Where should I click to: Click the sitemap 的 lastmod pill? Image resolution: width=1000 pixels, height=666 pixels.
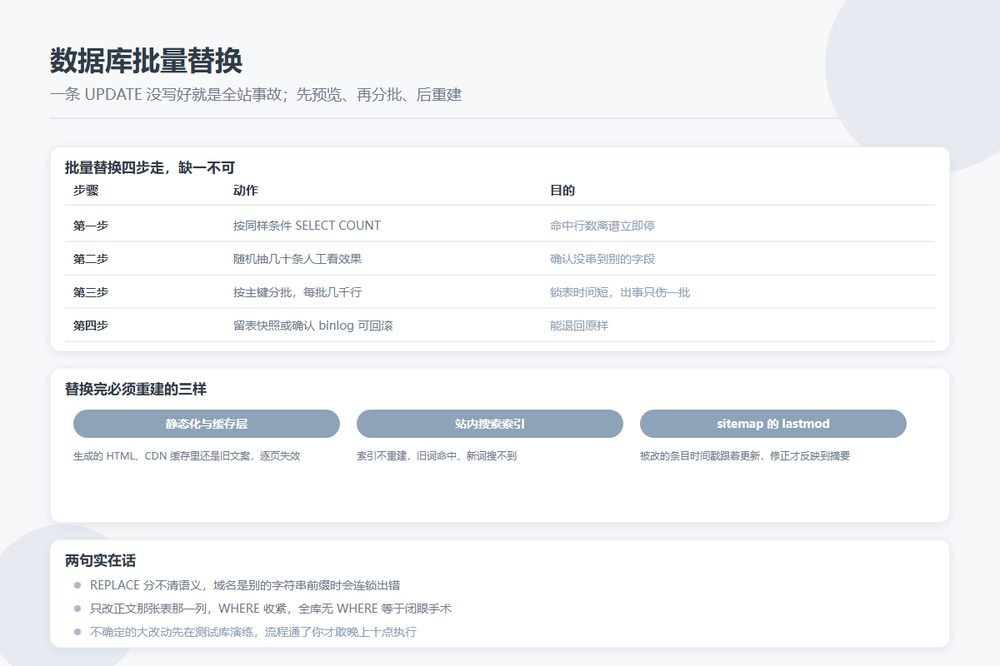[773, 424]
